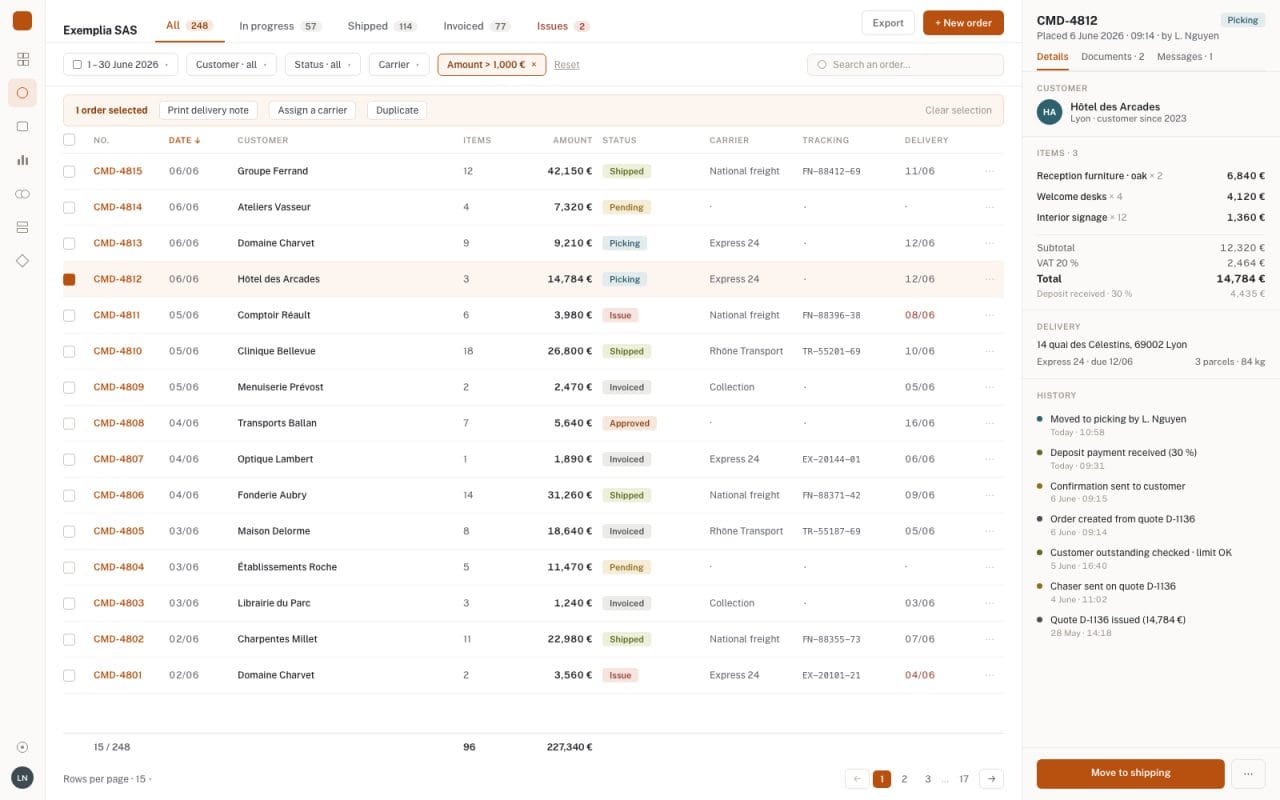Click the Issue status badge for CMD-4811
The height and width of the screenshot is (800, 1280).
coord(620,315)
